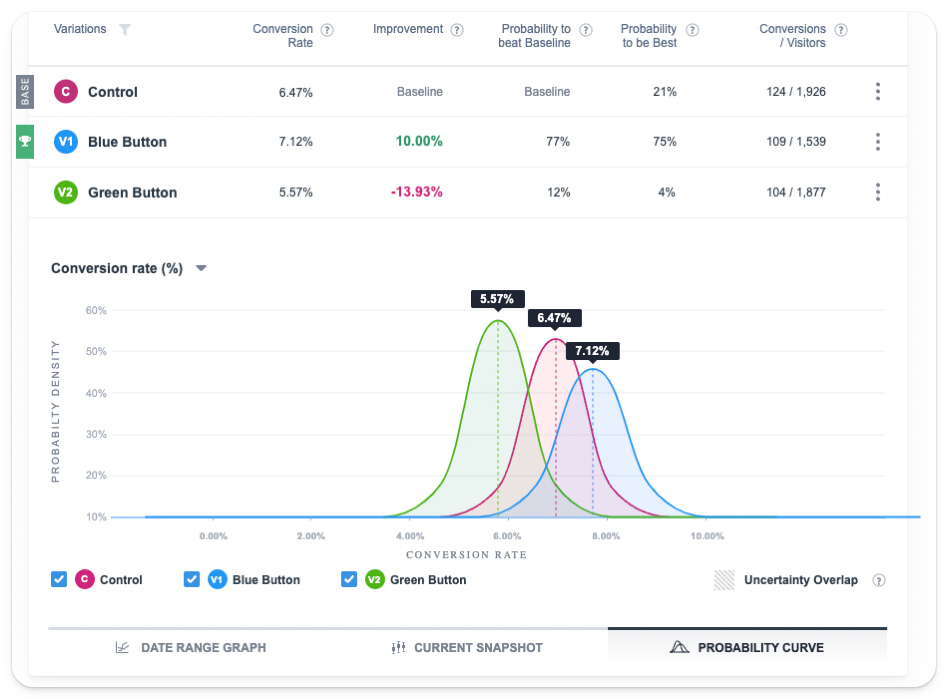Open the three-dot menu for Control row
The width and height of the screenshot is (948, 699).
click(x=878, y=92)
